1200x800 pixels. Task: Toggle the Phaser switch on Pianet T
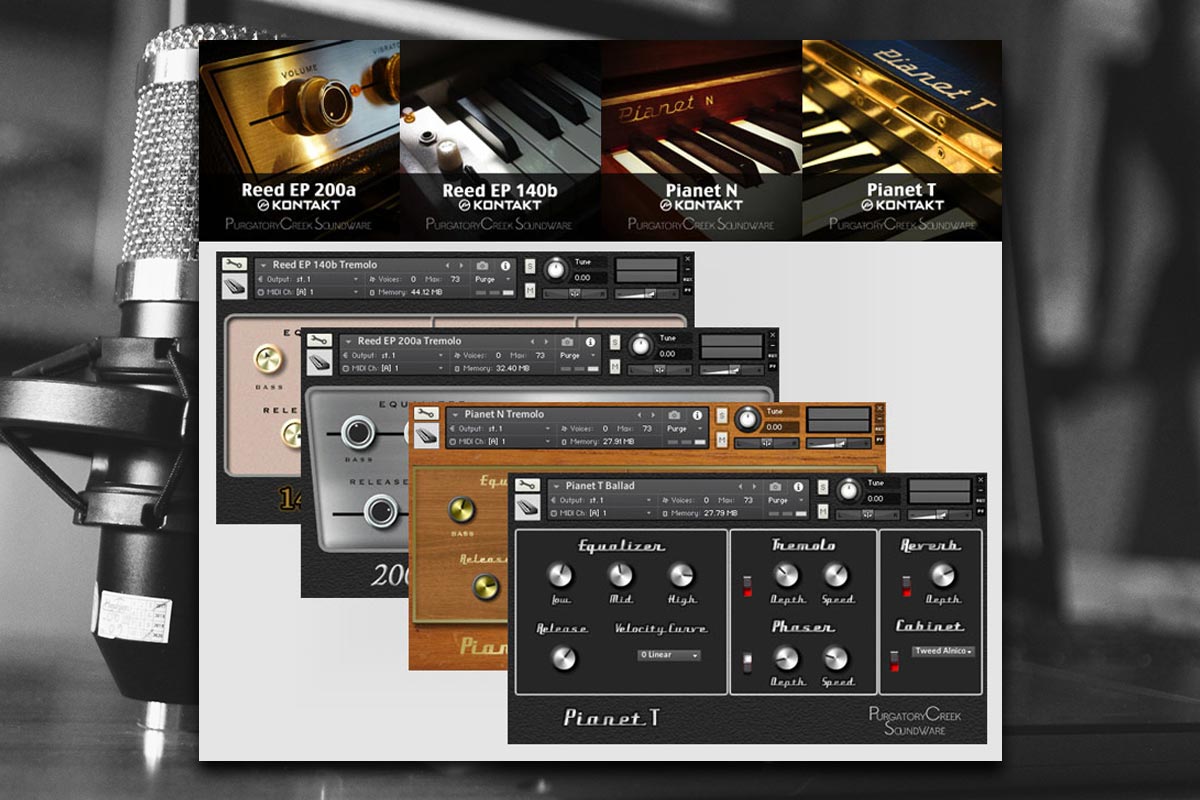746,662
